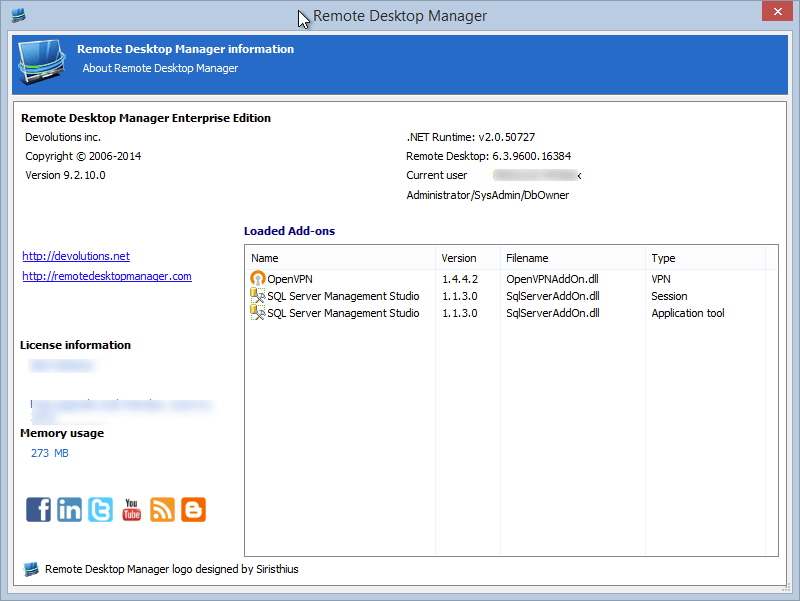
Task: Click the Memory usage heading
Action: tap(62, 433)
